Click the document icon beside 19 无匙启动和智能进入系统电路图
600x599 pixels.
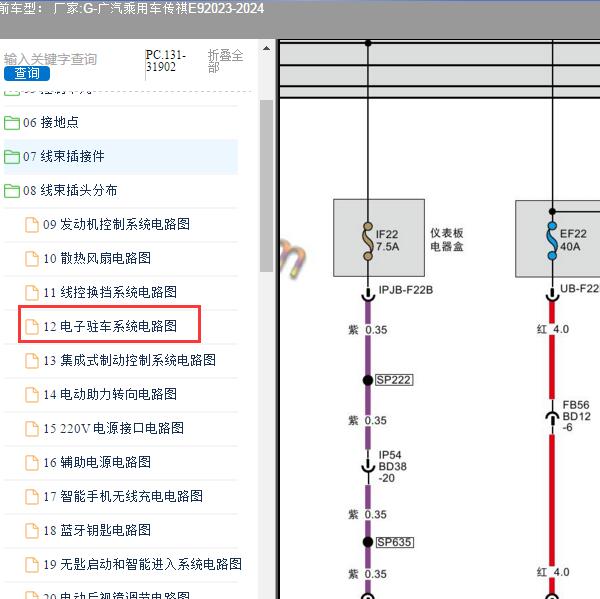click(x=32, y=565)
